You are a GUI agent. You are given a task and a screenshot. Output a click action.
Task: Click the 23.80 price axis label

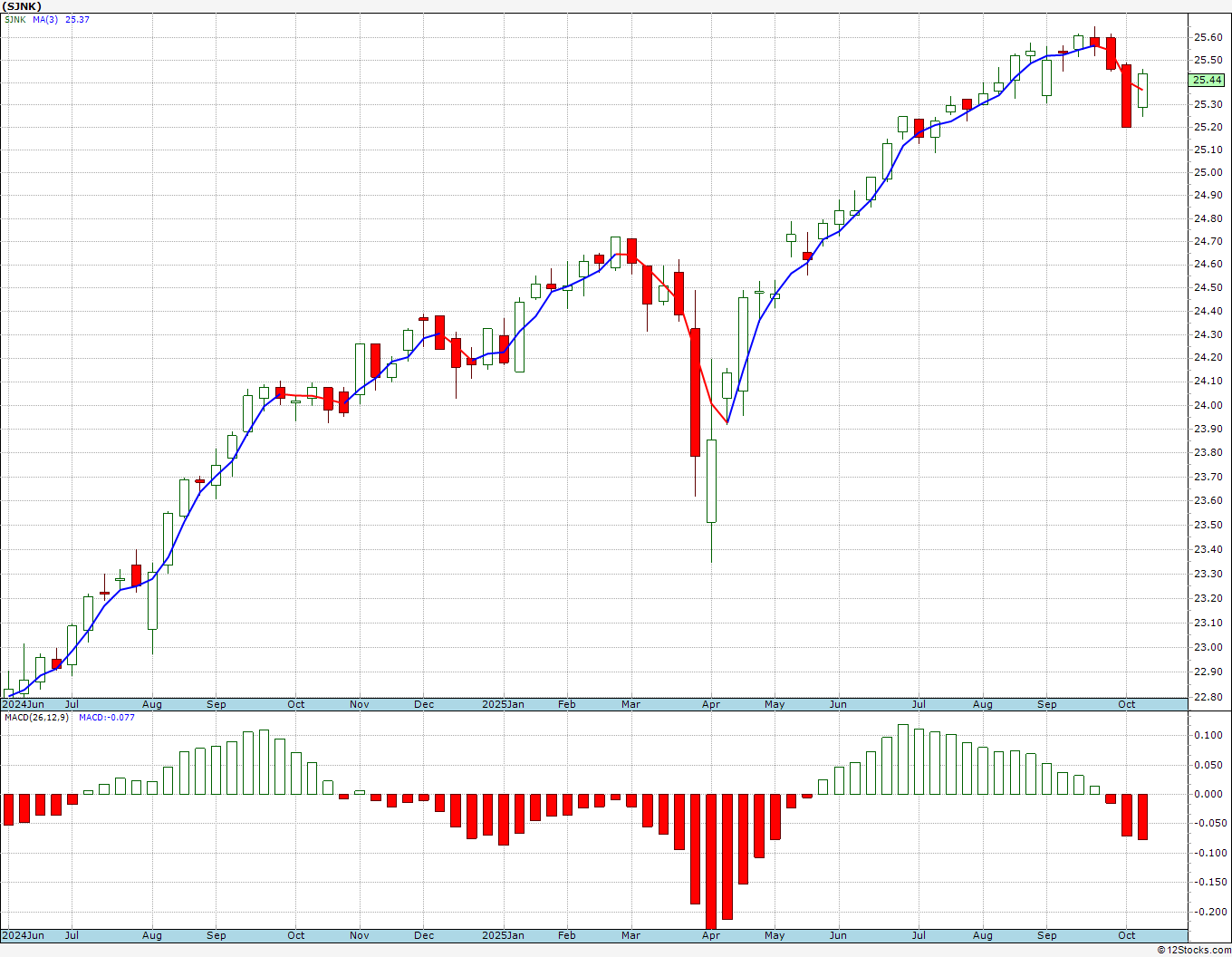tap(1208, 452)
